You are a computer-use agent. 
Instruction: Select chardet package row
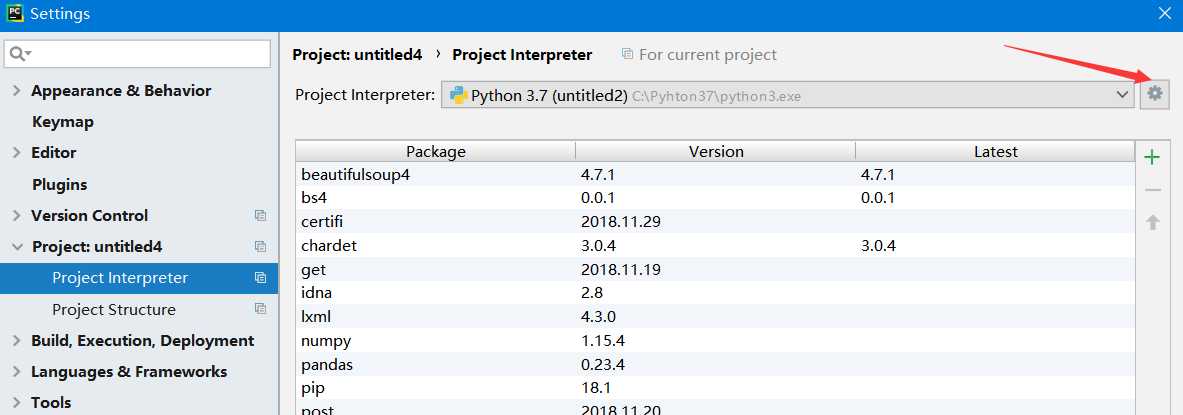point(714,246)
